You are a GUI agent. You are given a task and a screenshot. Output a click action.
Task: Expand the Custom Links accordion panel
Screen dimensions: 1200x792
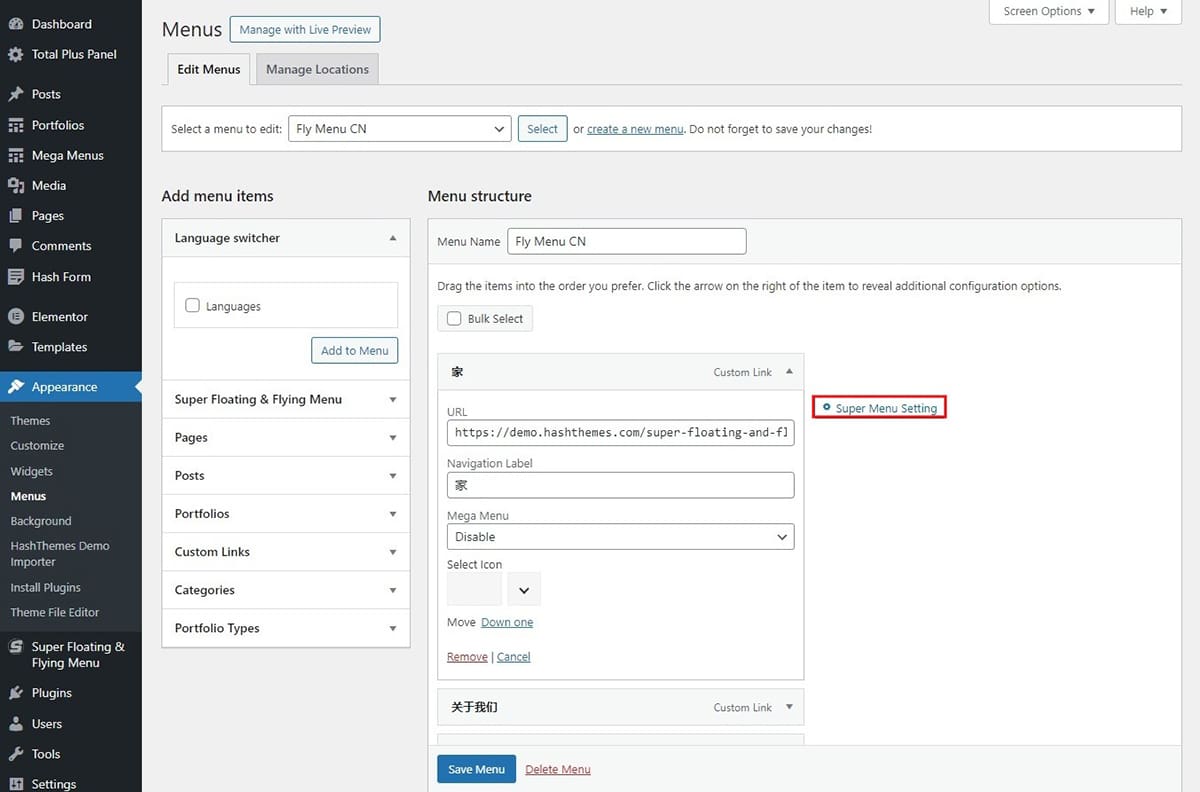pos(286,551)
